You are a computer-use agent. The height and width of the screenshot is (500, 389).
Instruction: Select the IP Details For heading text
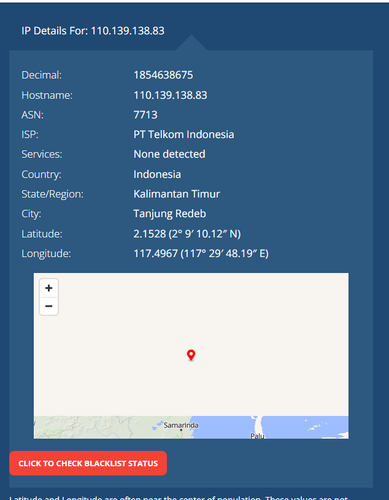coord(93,31)
